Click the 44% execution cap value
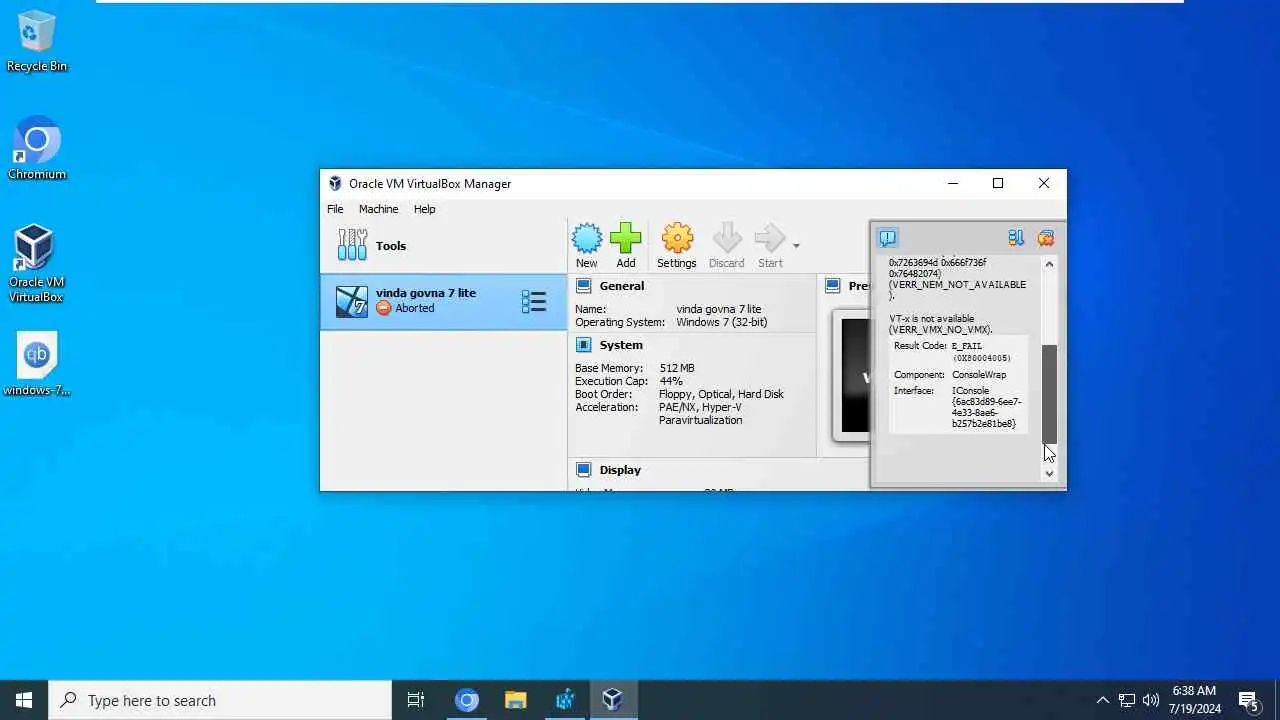 671,381
